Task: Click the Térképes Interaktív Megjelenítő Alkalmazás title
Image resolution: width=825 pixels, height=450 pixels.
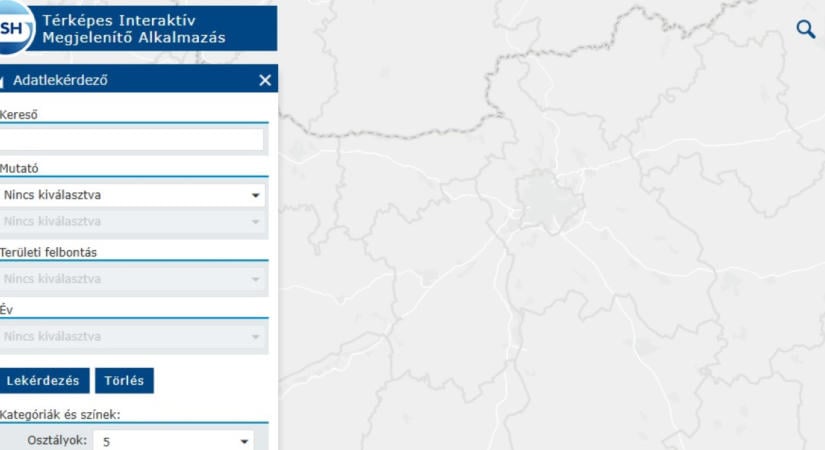Action: [134, 29]
